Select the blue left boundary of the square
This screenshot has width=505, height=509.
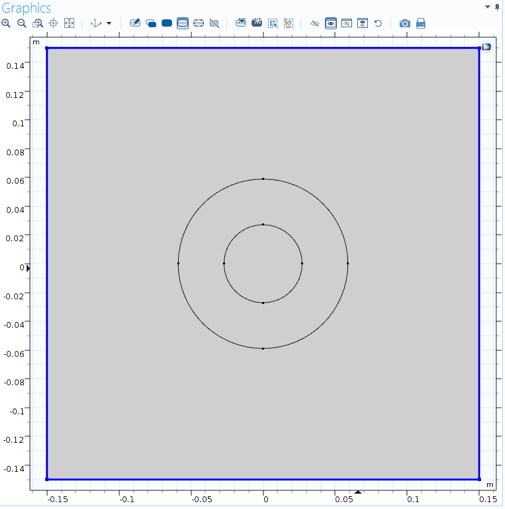[x=47, y=263]
